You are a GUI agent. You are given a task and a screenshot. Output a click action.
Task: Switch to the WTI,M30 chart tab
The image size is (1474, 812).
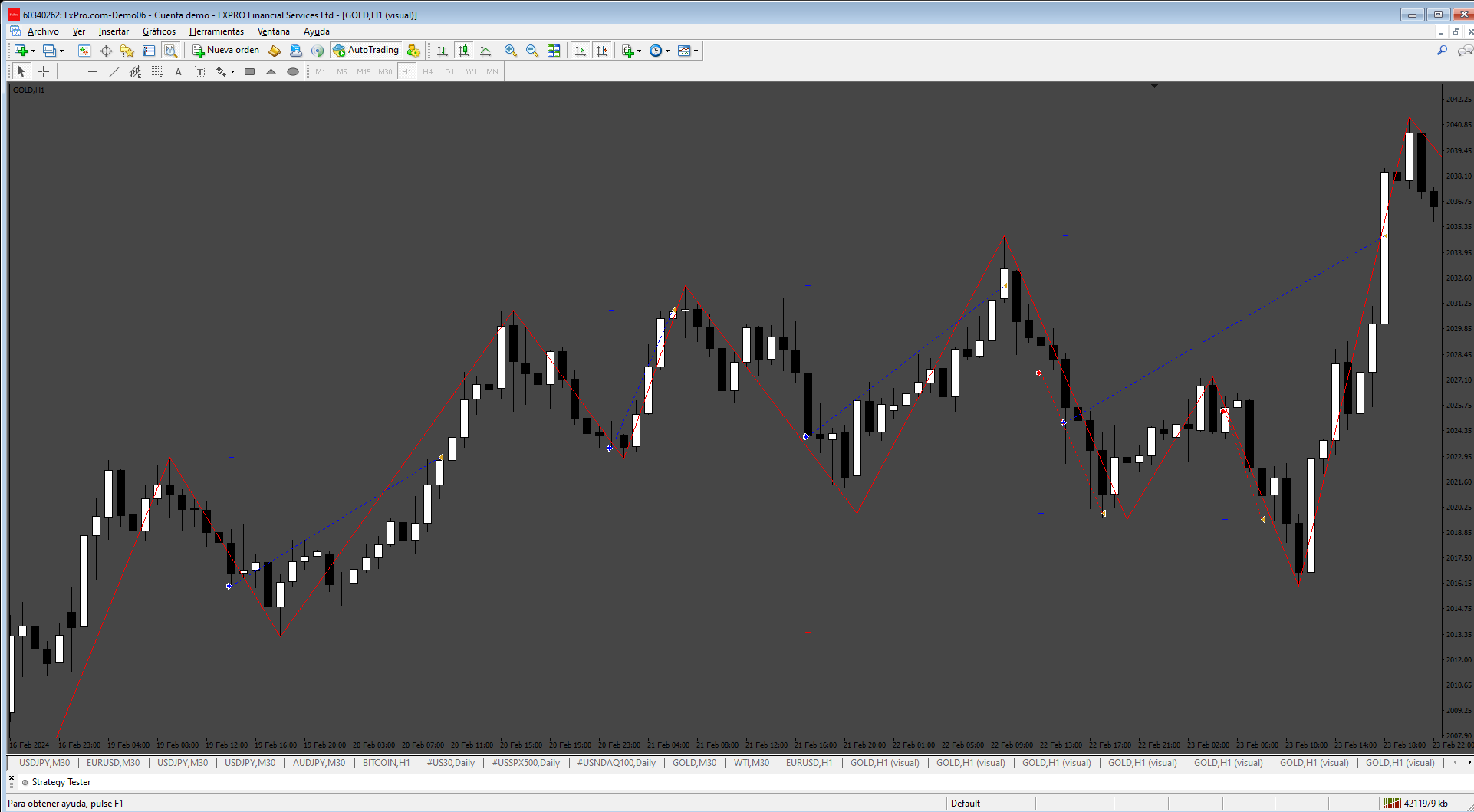pos(752,763)
